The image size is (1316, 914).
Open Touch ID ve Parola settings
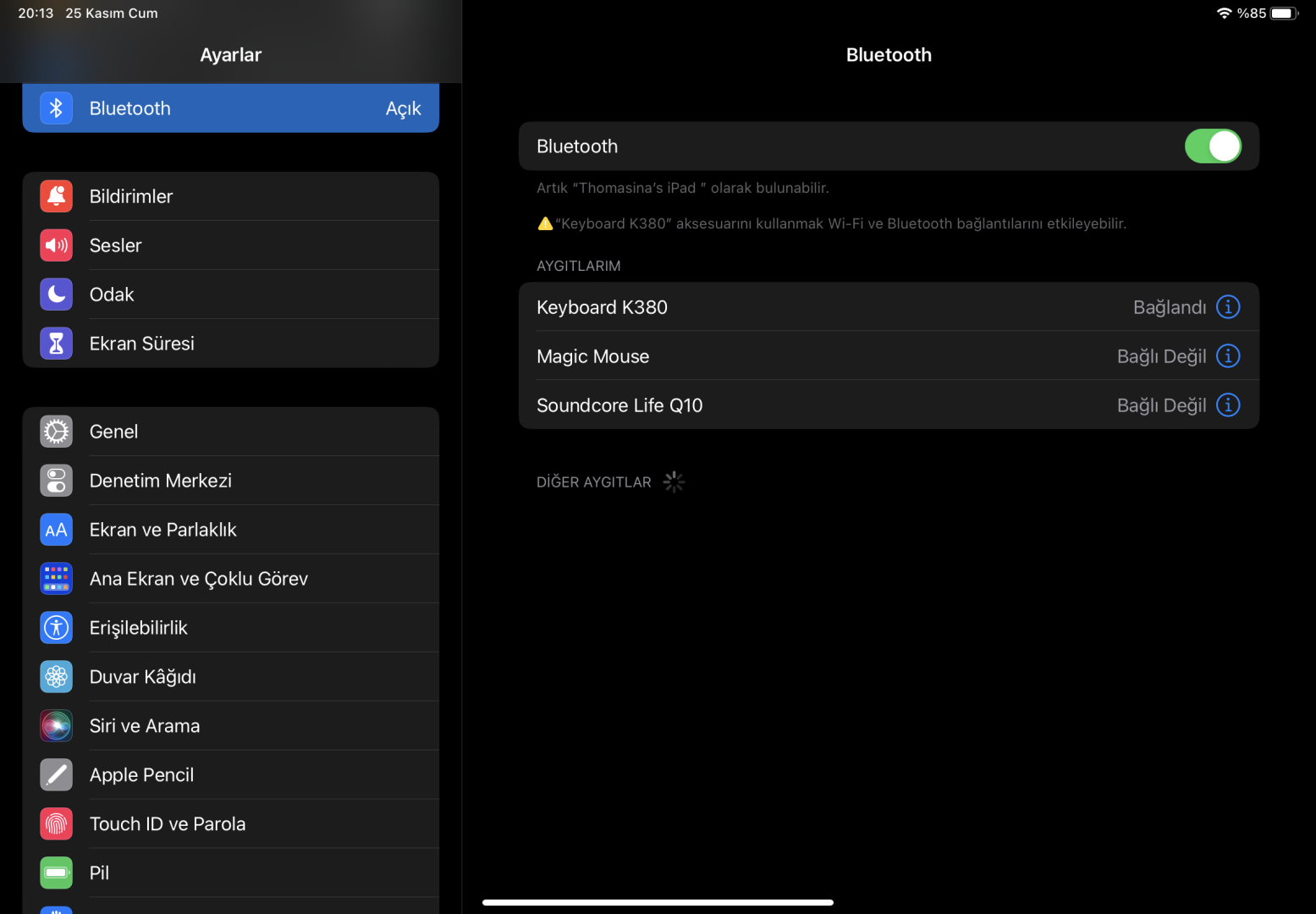pyautogui.click(x=231, y=824)
